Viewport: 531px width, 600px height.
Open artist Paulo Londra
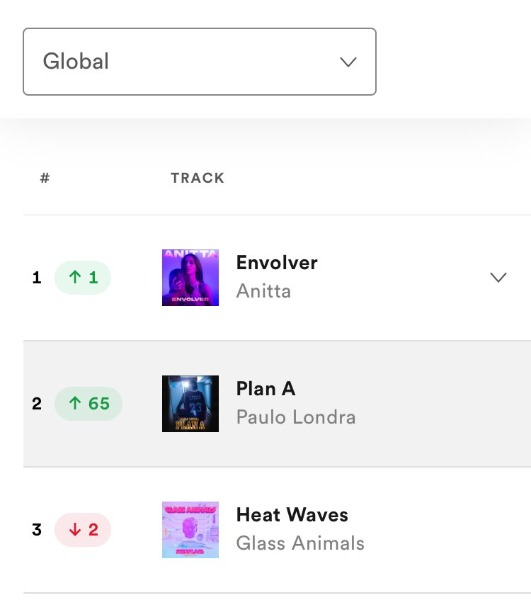296,417
